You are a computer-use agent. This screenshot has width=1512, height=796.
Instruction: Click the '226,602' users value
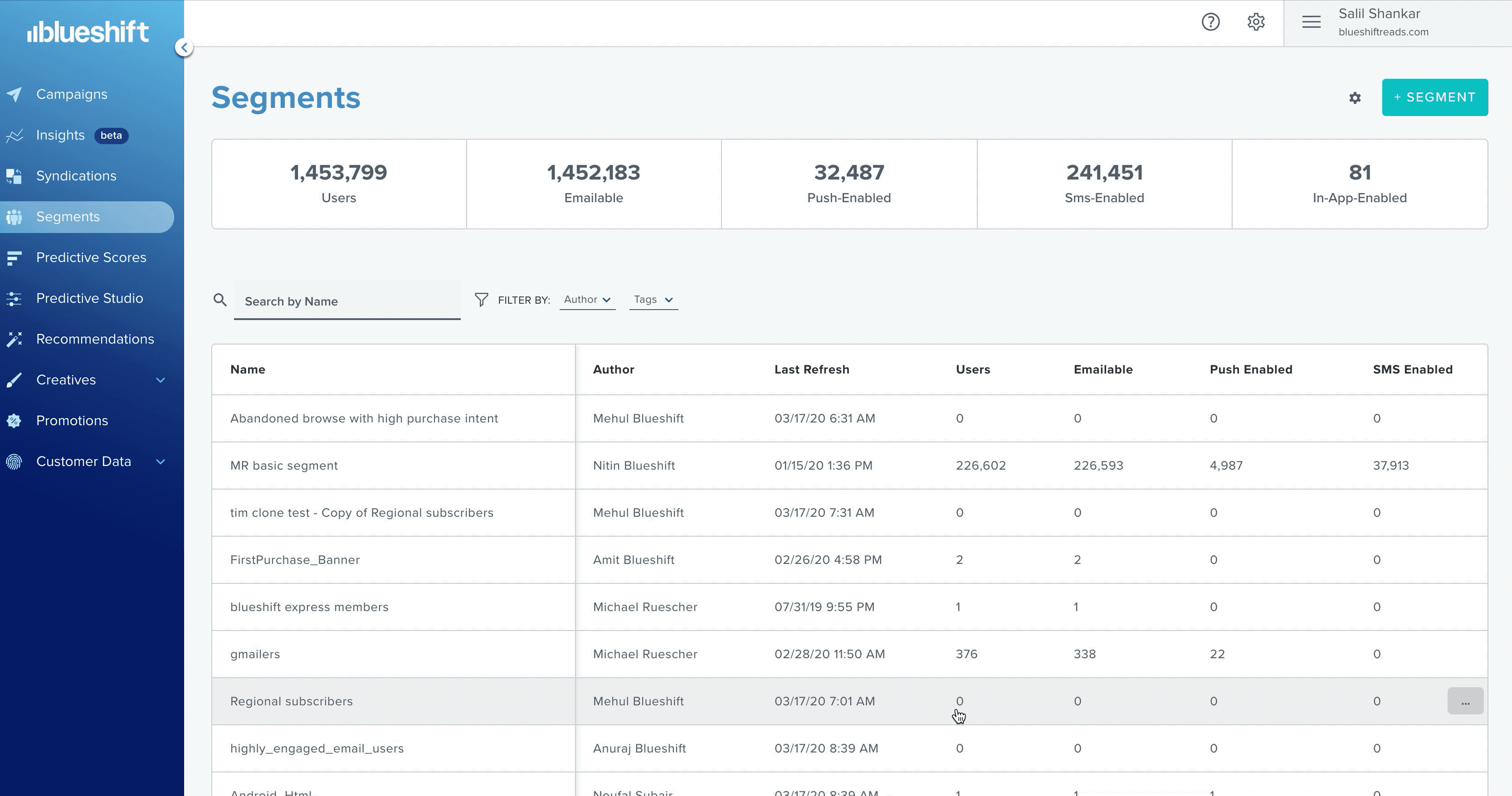tap(980, 466)
